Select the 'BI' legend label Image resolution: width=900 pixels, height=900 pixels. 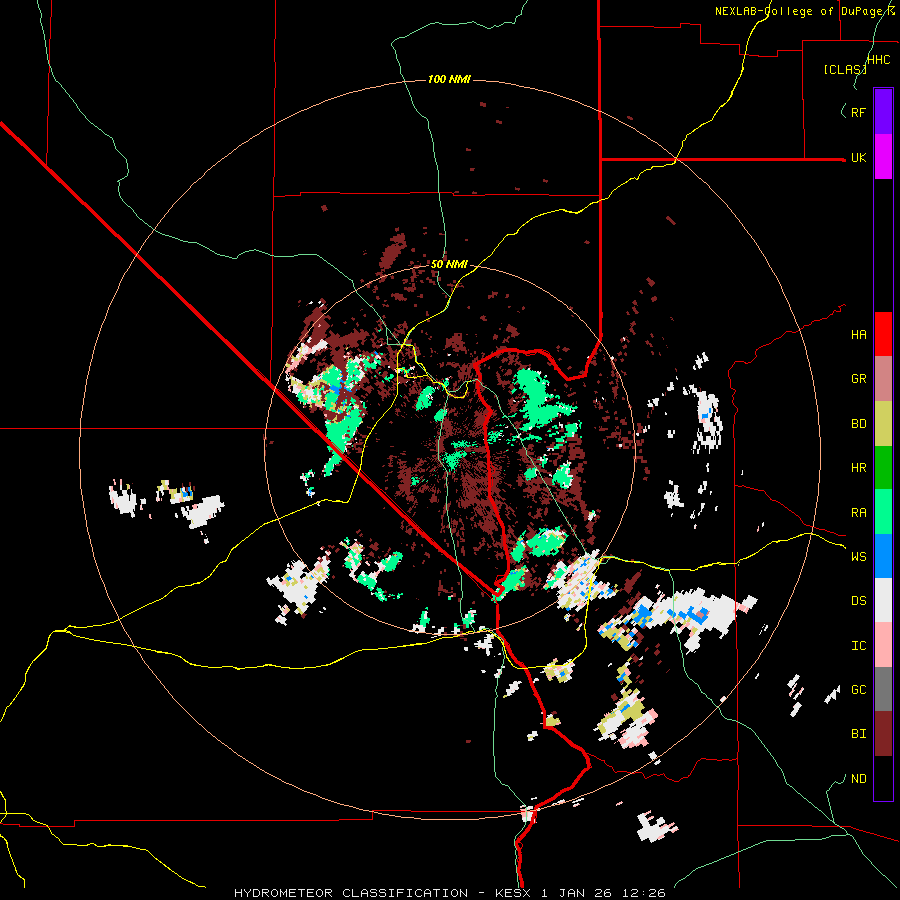858,734
